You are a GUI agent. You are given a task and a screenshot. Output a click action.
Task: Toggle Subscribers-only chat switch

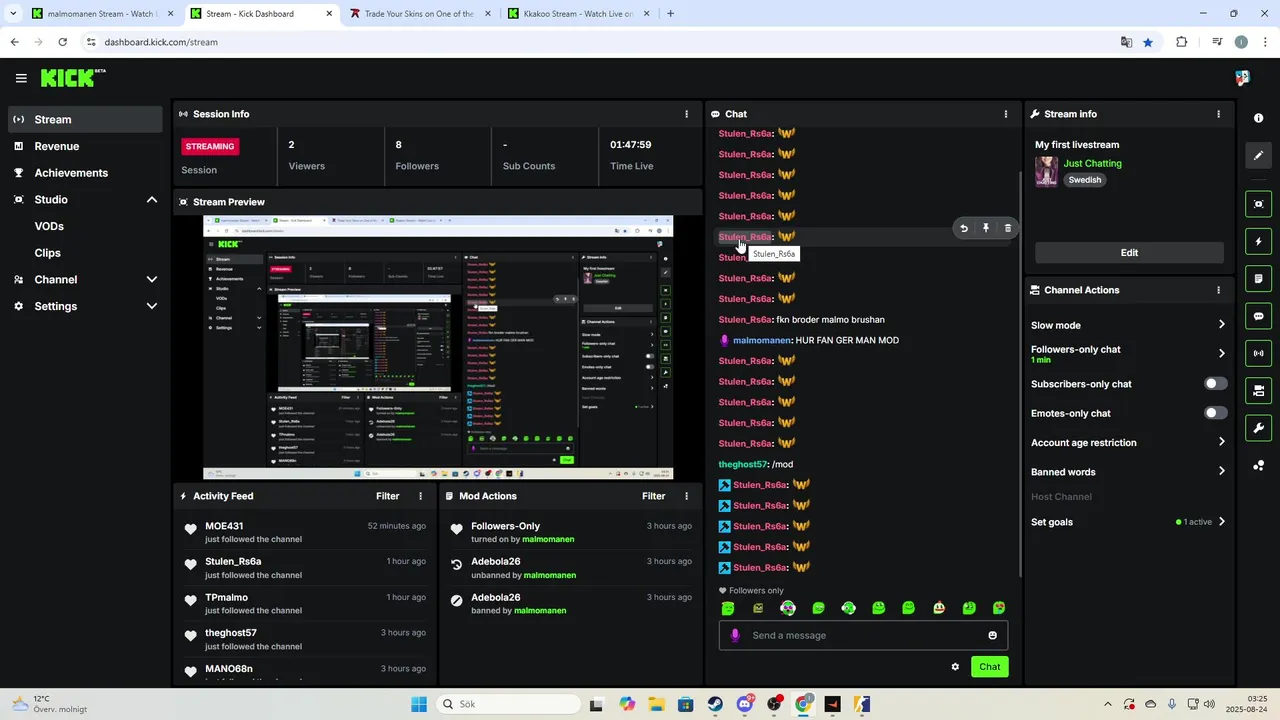coord(1215,384)
